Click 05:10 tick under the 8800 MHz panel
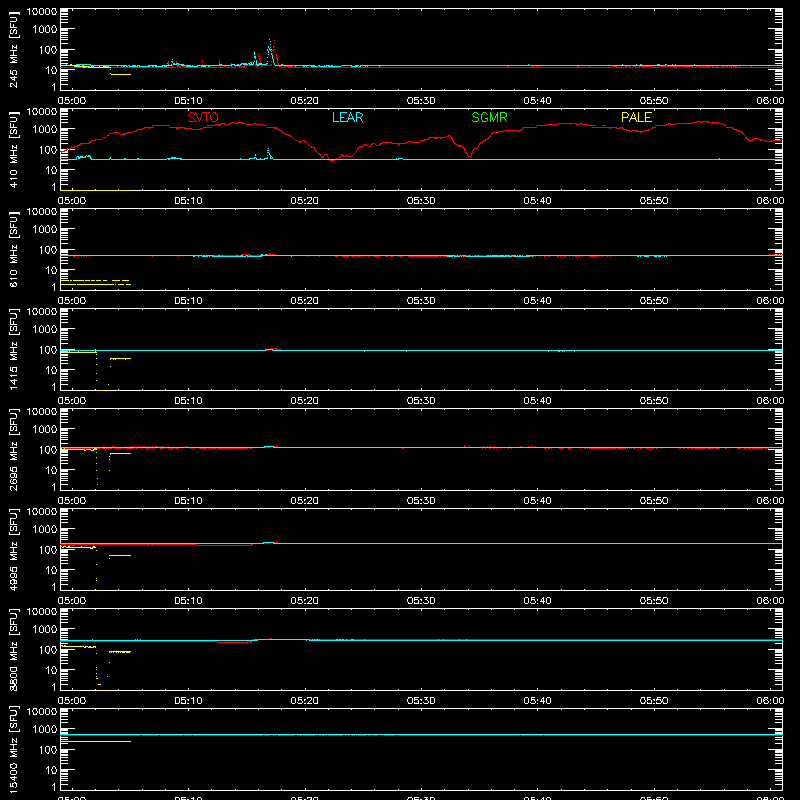Screen dimensions: 800x800 point(188,701)
